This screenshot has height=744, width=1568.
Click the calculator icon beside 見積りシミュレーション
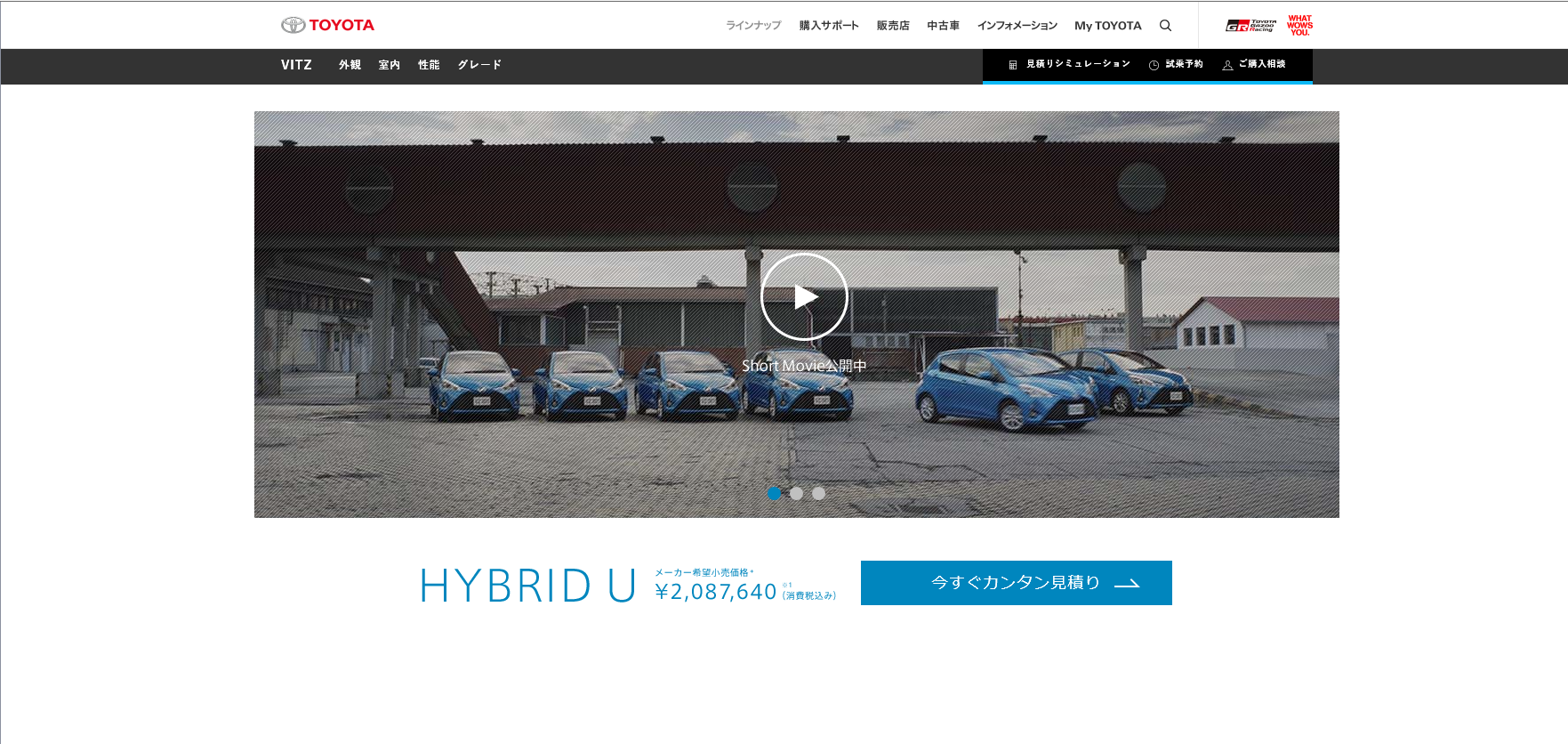1012,65
